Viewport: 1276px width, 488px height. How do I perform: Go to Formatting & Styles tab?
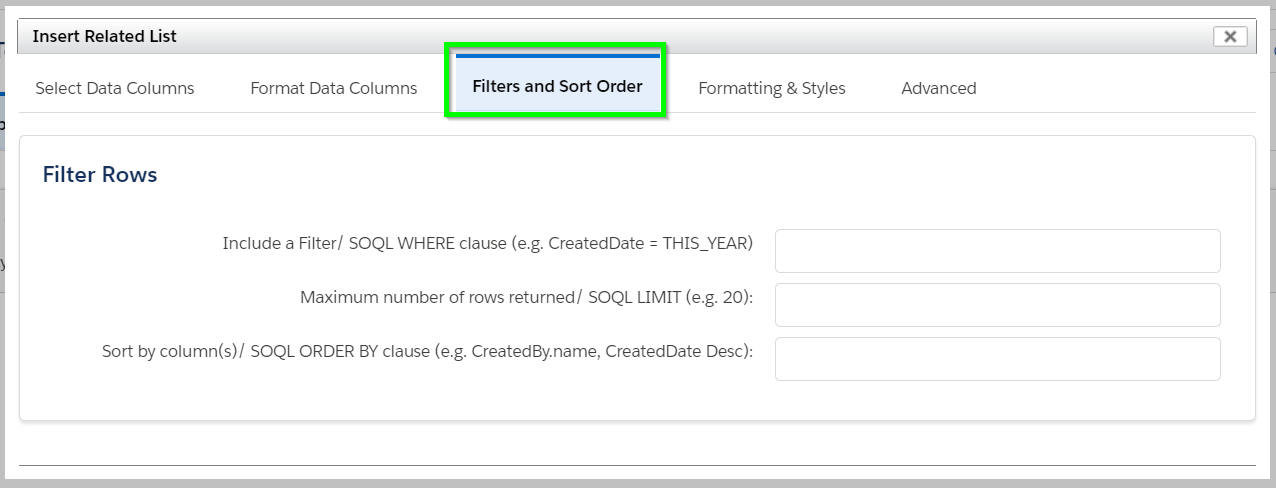pyautogui.click(x=772, y=88)
